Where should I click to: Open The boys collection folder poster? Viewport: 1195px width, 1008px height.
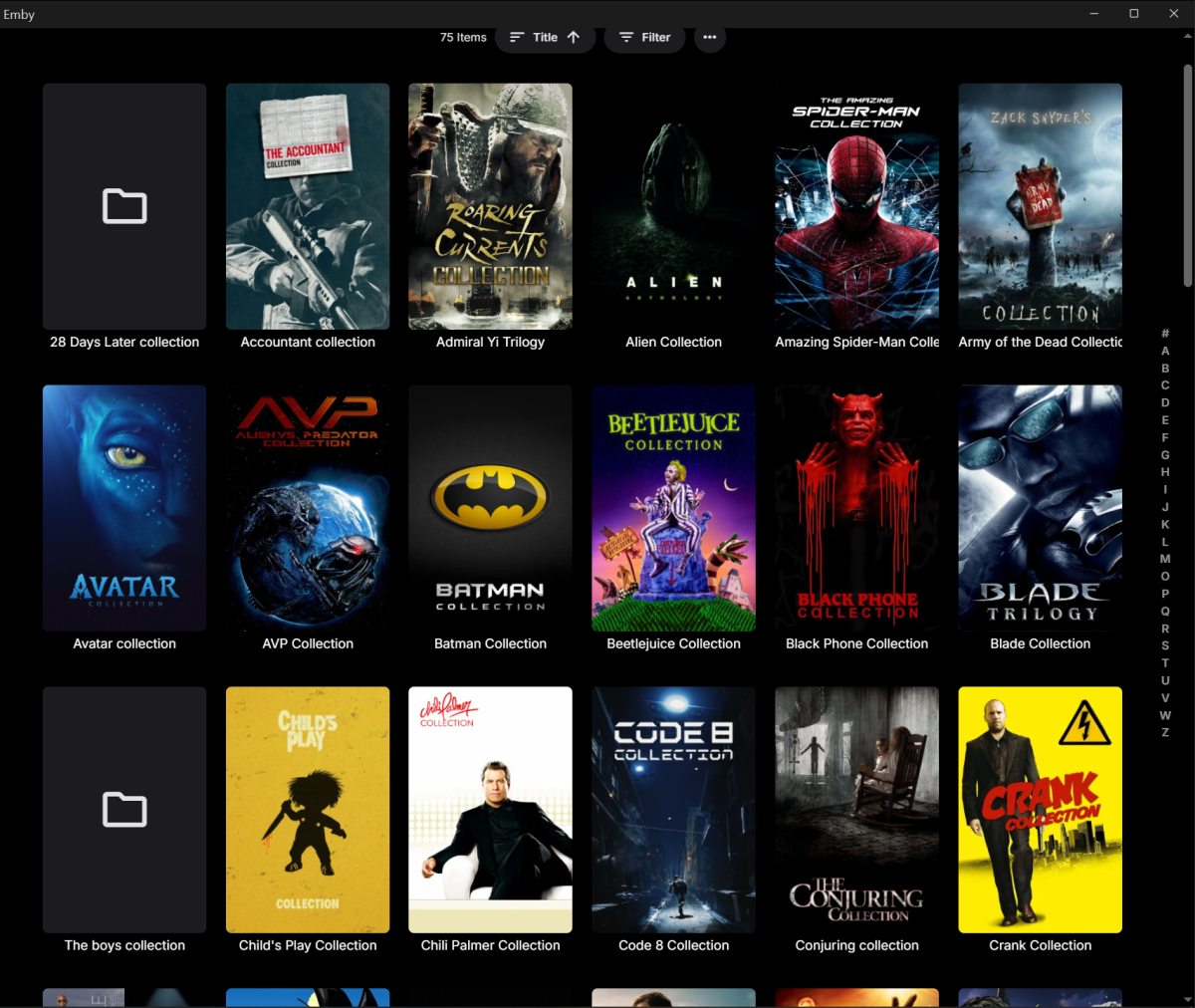coord(124,810)
